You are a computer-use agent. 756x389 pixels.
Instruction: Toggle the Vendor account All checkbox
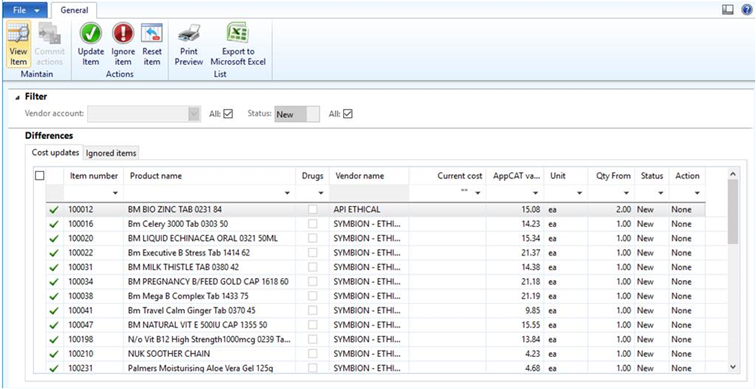(x=228, y=114)
